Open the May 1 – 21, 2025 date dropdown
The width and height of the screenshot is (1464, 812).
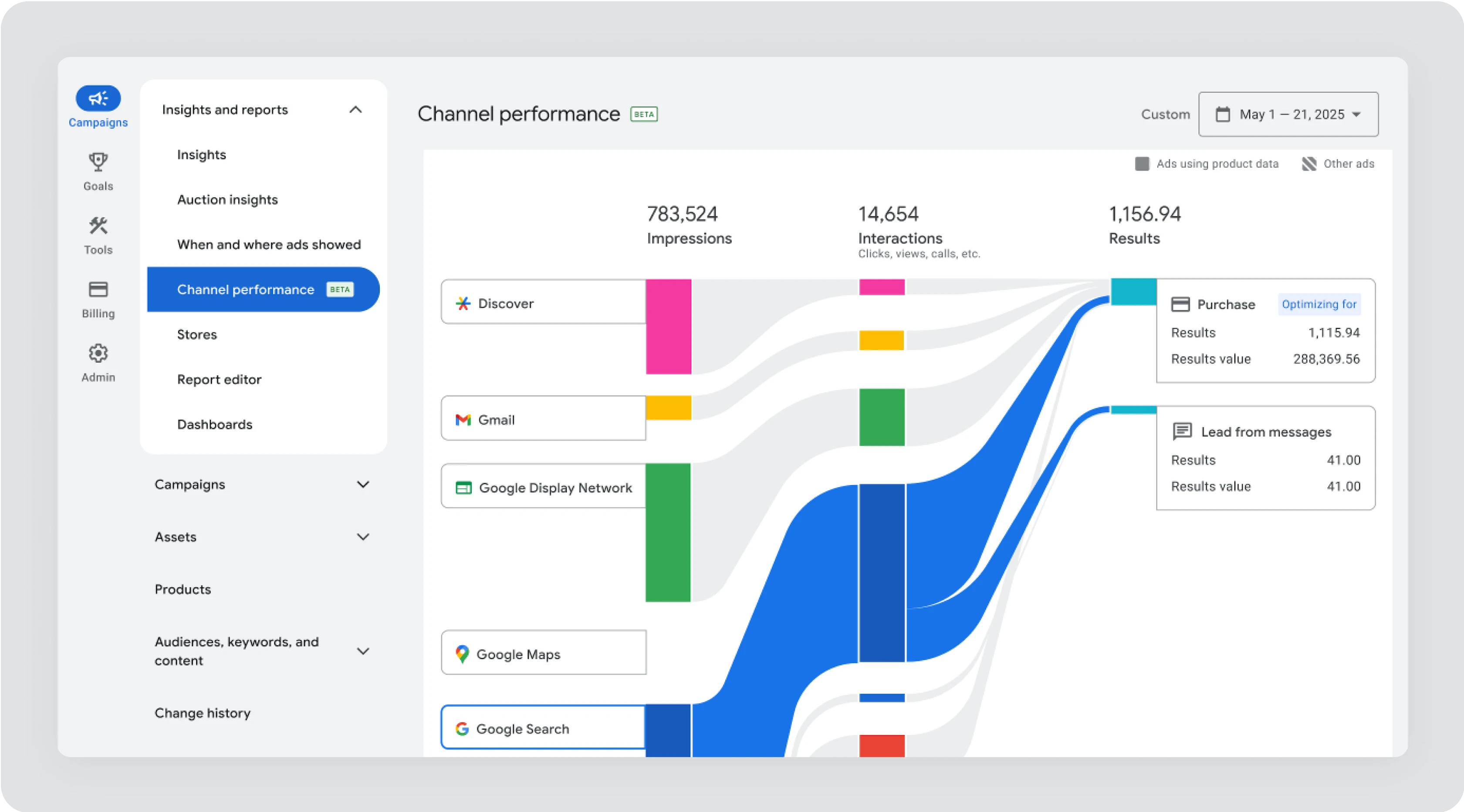(1288, 114)
